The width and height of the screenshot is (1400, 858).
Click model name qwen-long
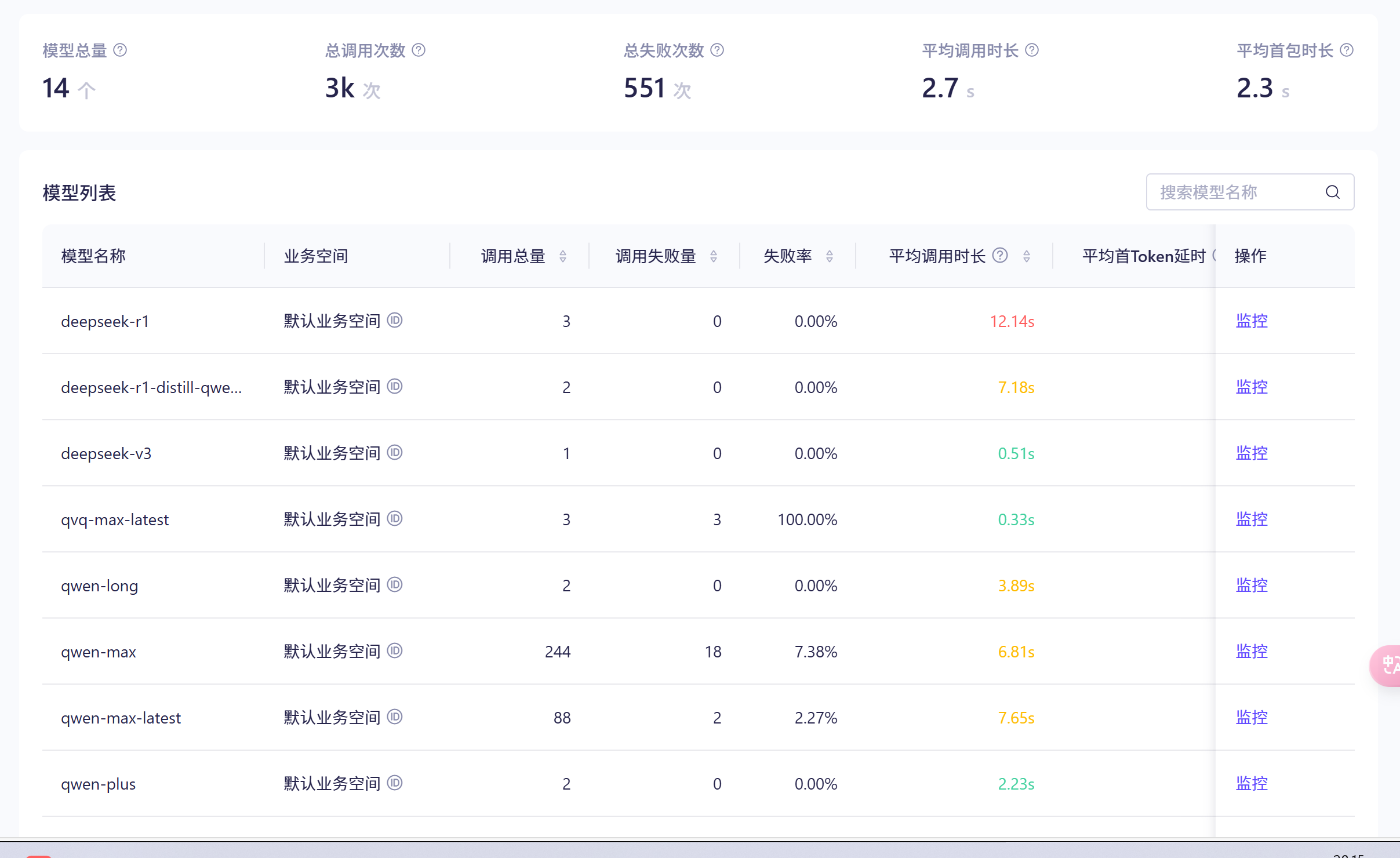click(100, 586)
